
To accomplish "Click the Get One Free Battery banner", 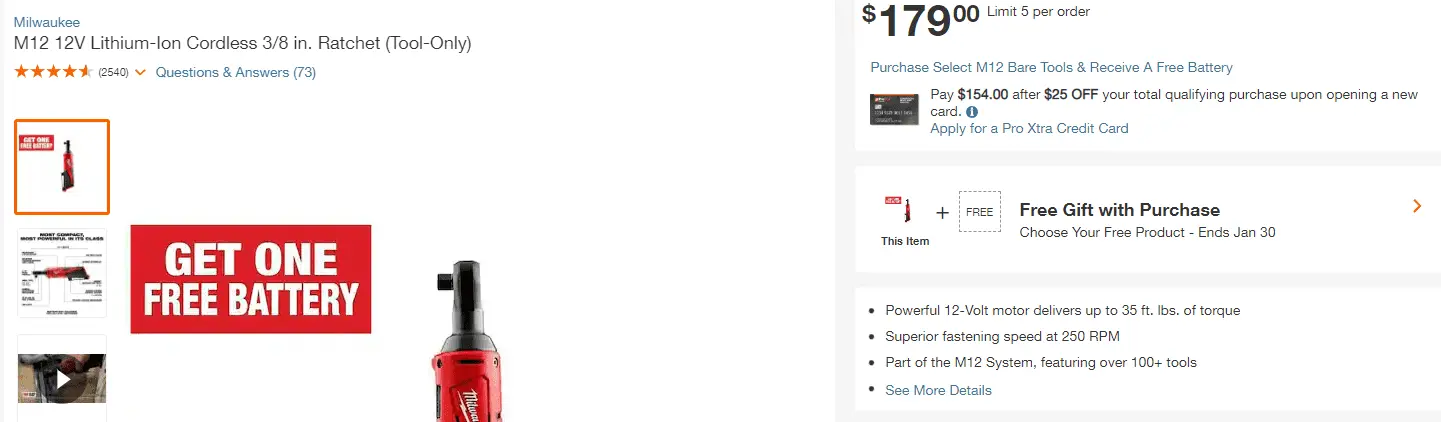I will 250,279.
